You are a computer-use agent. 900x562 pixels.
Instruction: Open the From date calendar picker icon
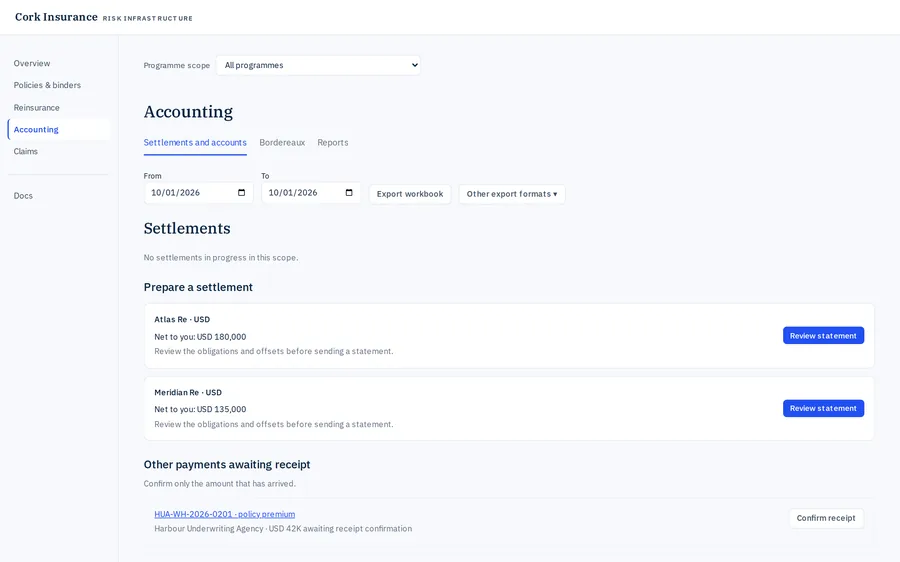242,193
